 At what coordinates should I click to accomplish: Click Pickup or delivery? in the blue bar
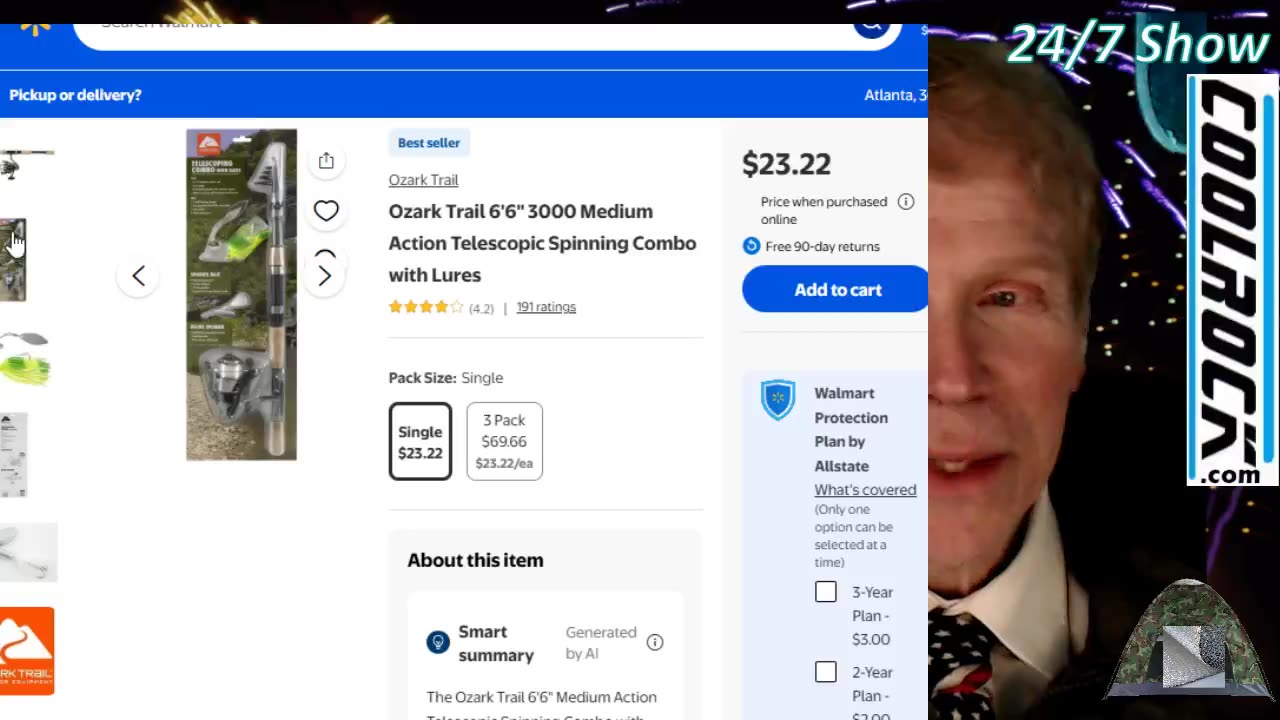(x=75, y=95)
